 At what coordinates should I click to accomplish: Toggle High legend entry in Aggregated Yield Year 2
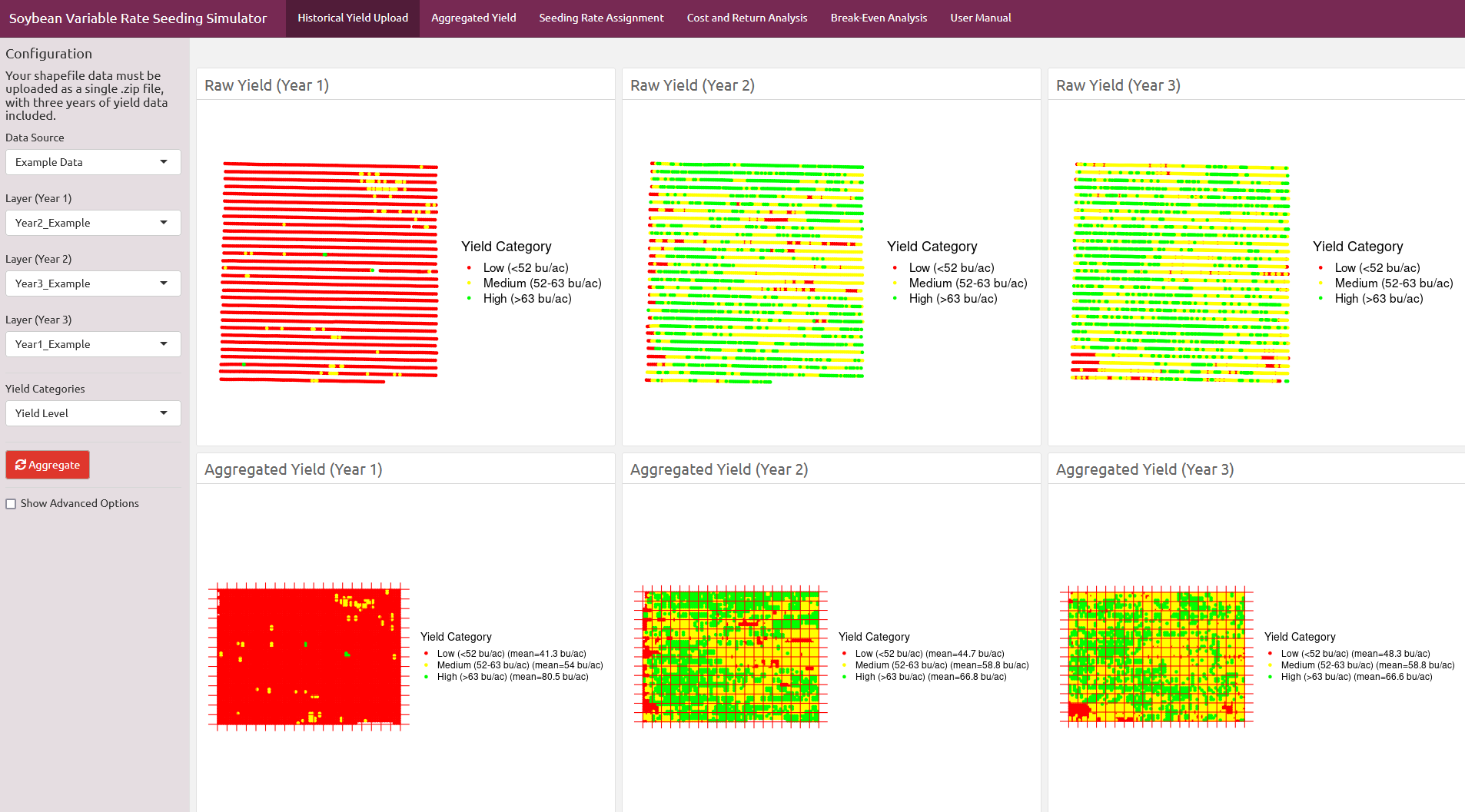click(x=930, y=677)
